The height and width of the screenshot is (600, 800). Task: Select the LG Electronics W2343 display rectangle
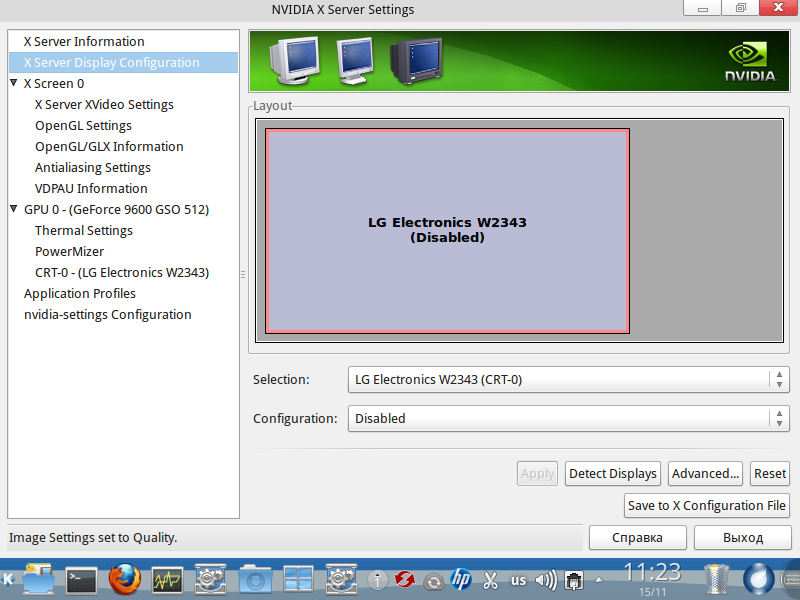(447, 231)
